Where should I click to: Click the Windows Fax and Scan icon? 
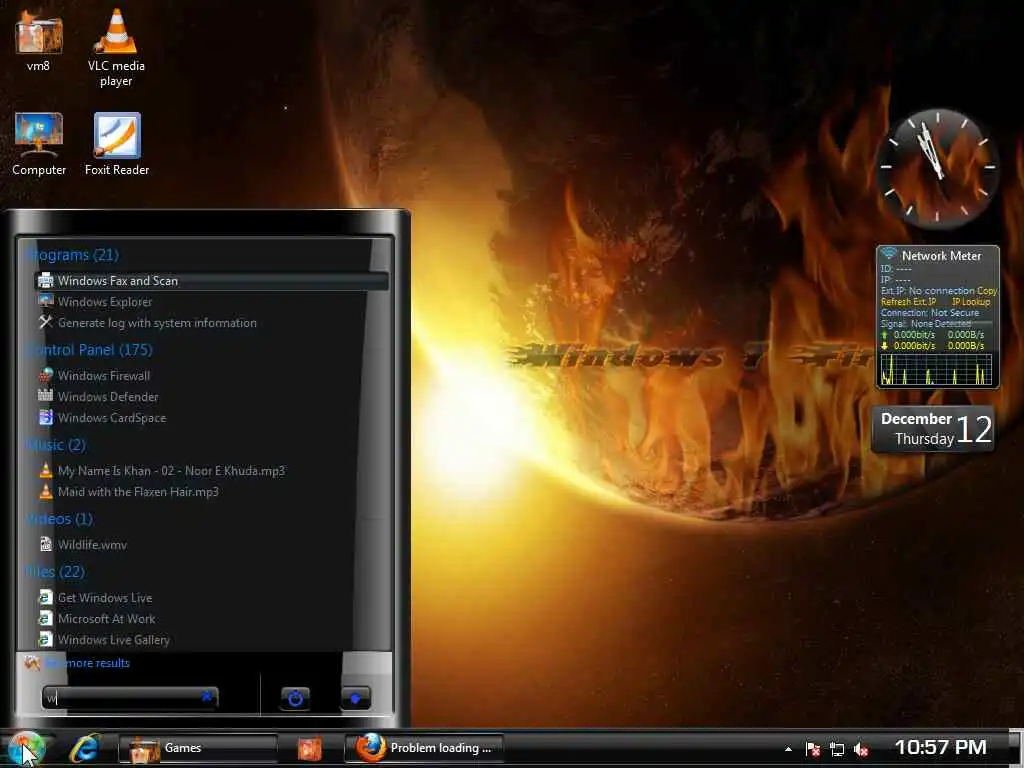click(46, 281)
